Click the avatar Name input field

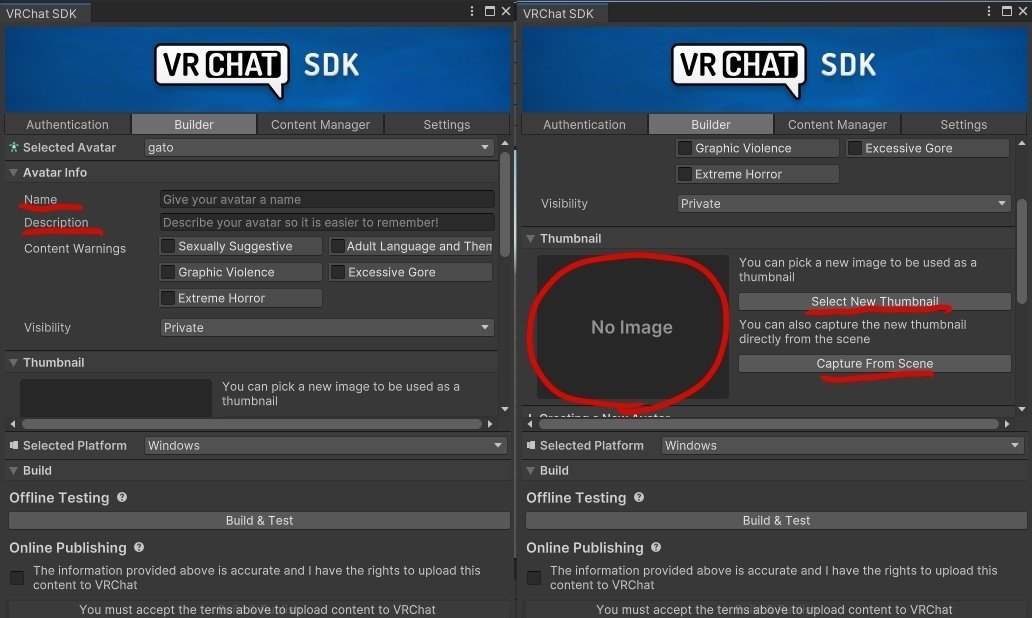pos(327,199)
